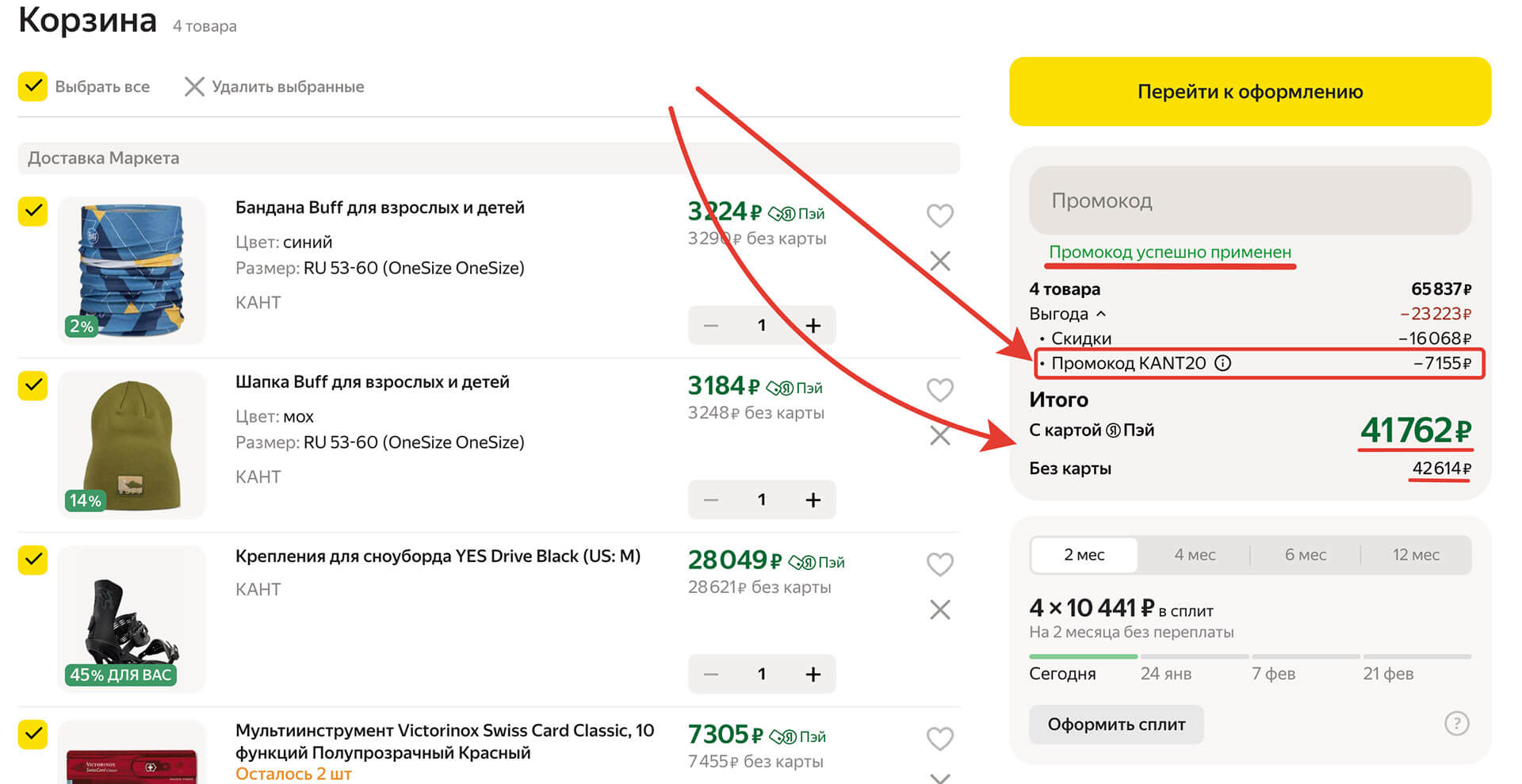Image resolution: width=1522 pixels, height=784 pixels.
Task: Switch to 12 мес installment tab
Action: (1415, 555)
